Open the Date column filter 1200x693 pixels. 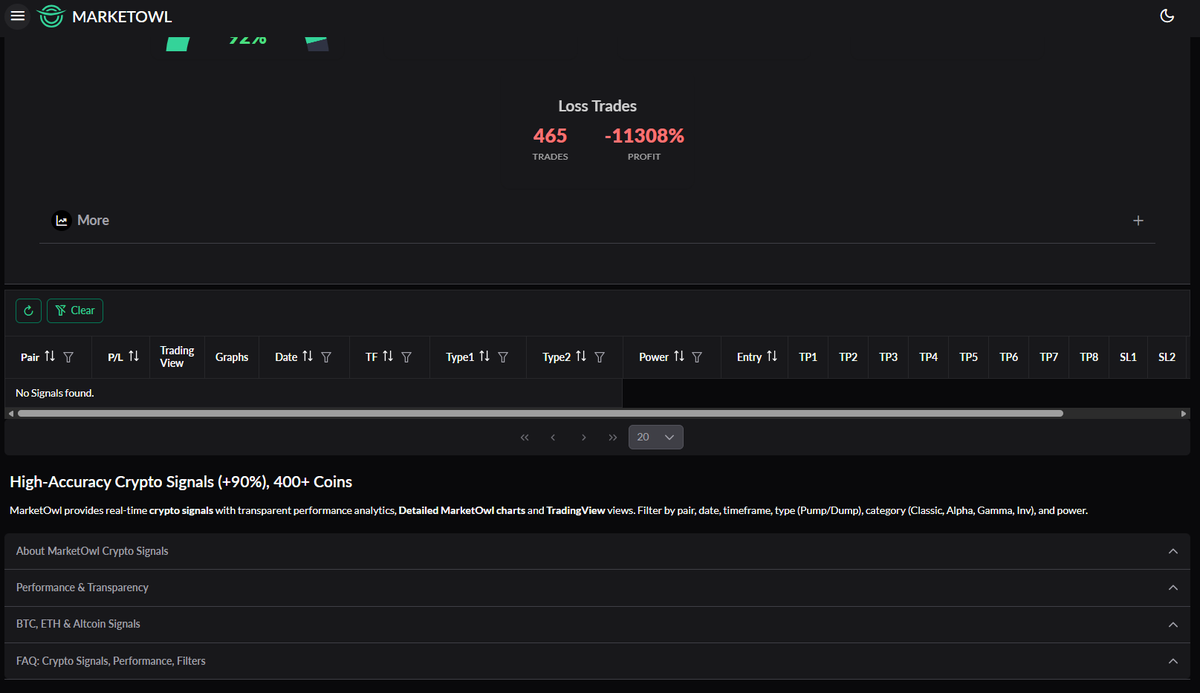[x=326, y=357]
